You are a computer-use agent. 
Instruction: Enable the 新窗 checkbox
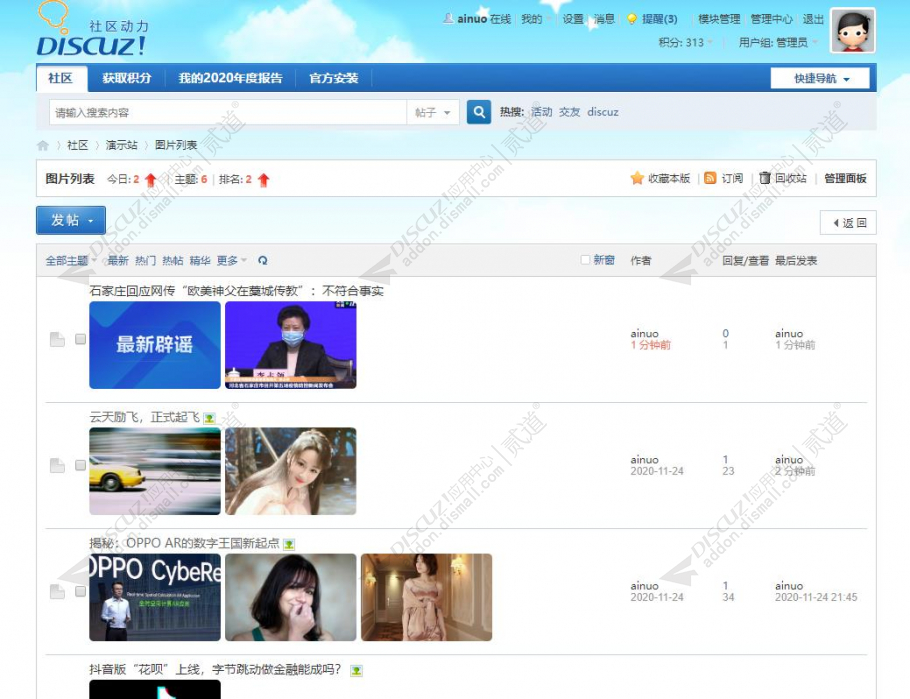pyautogui.click(x=586, y=260)
